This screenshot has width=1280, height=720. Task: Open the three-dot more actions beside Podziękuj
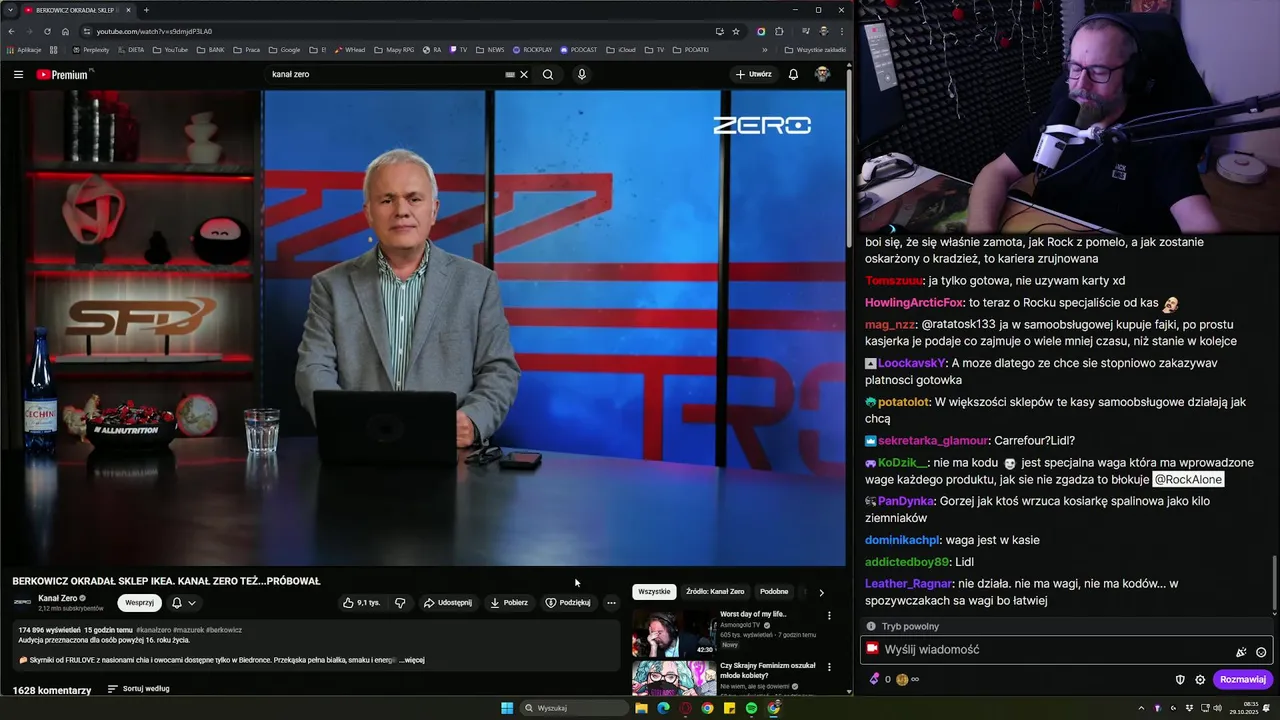pyautogui.click(x=611, y=603)
